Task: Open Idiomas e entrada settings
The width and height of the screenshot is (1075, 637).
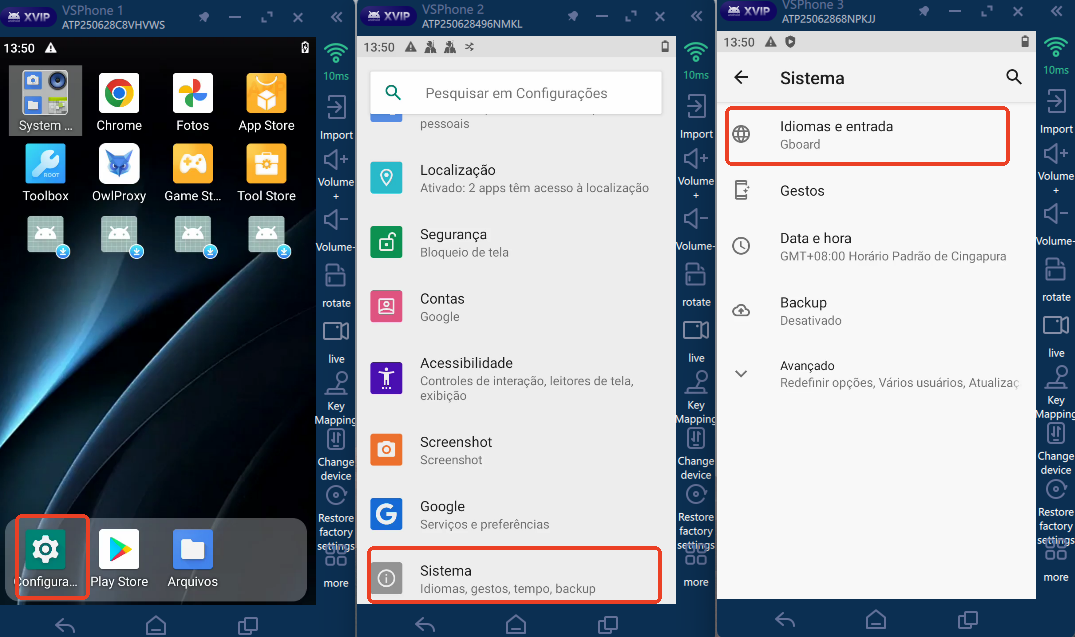Action: click(866, 135)
